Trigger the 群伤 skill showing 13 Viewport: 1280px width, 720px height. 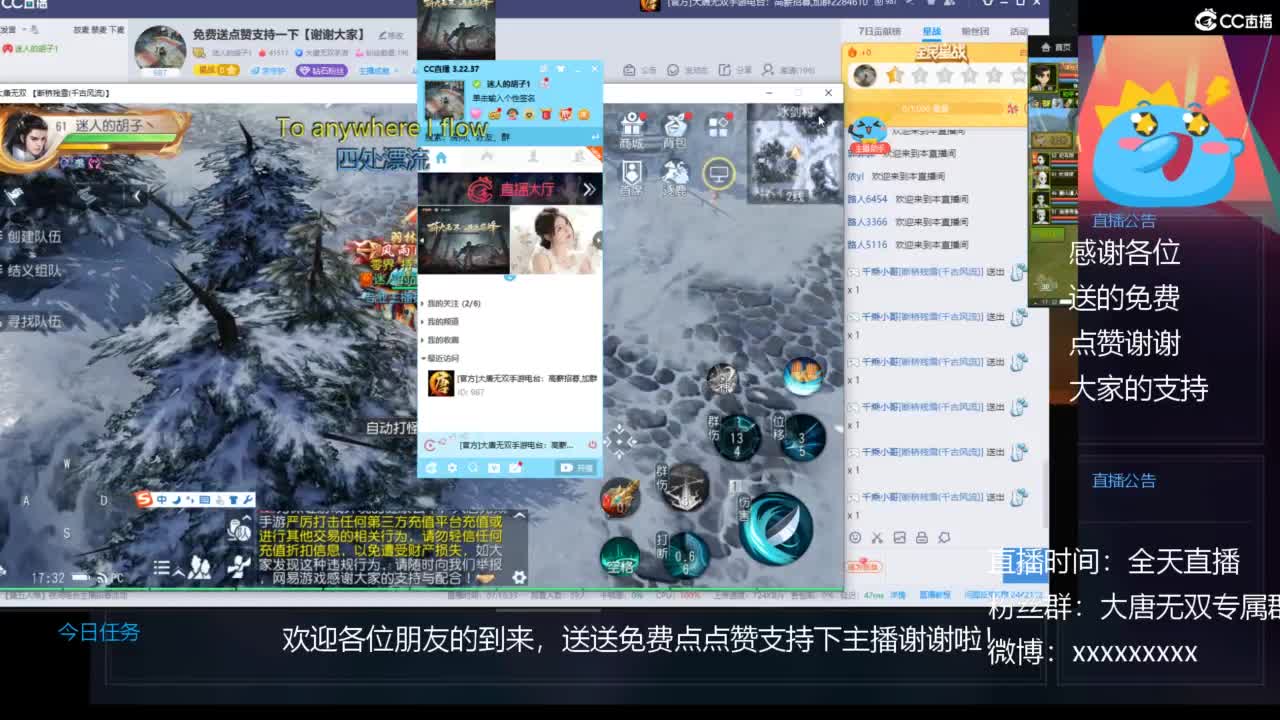(x=737, y=437)
